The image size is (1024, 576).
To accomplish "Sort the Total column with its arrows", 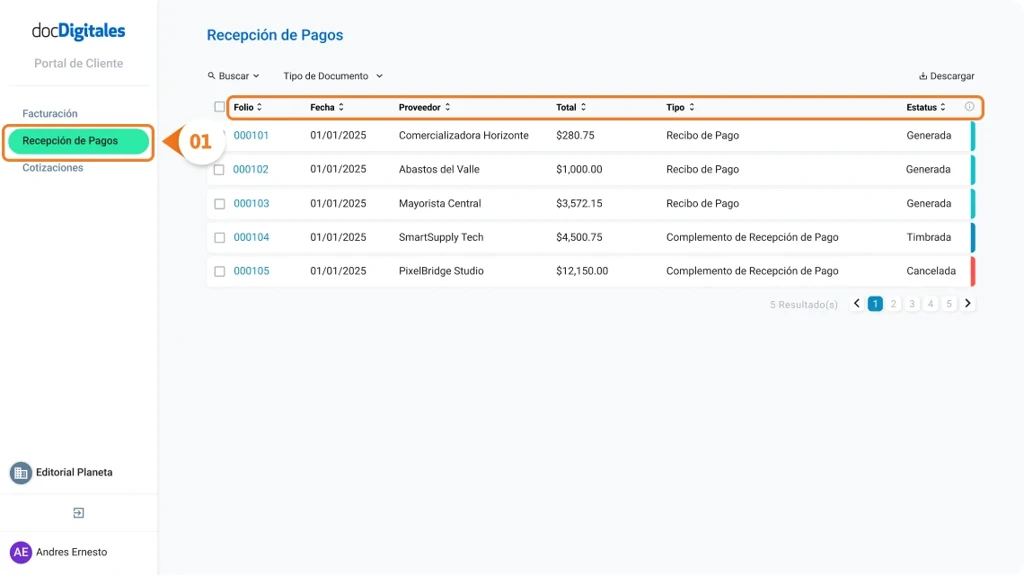I will coord(583,107).
